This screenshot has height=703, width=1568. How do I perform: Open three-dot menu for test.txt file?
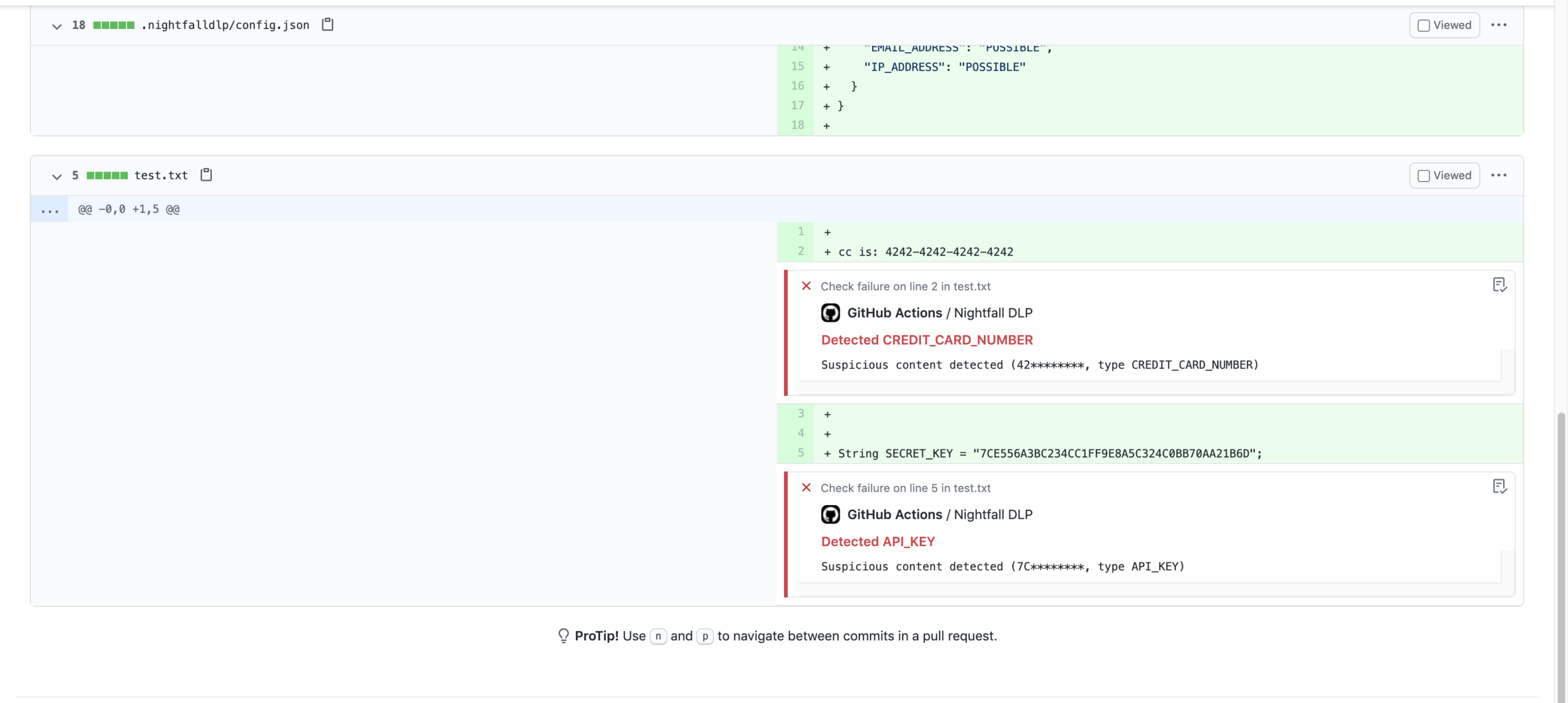(x=1499, y=175)
